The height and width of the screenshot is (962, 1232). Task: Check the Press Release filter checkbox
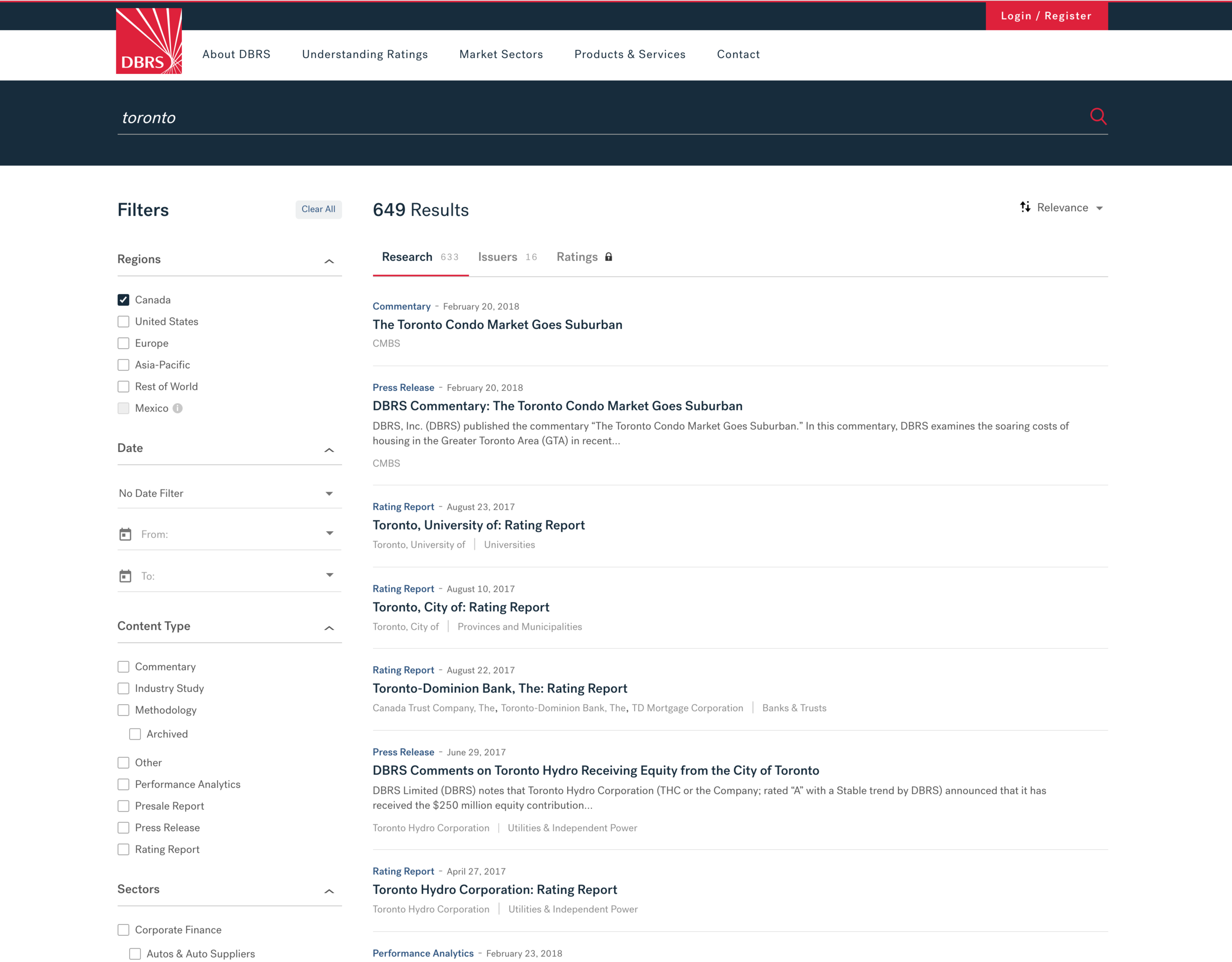pos(124,828)
